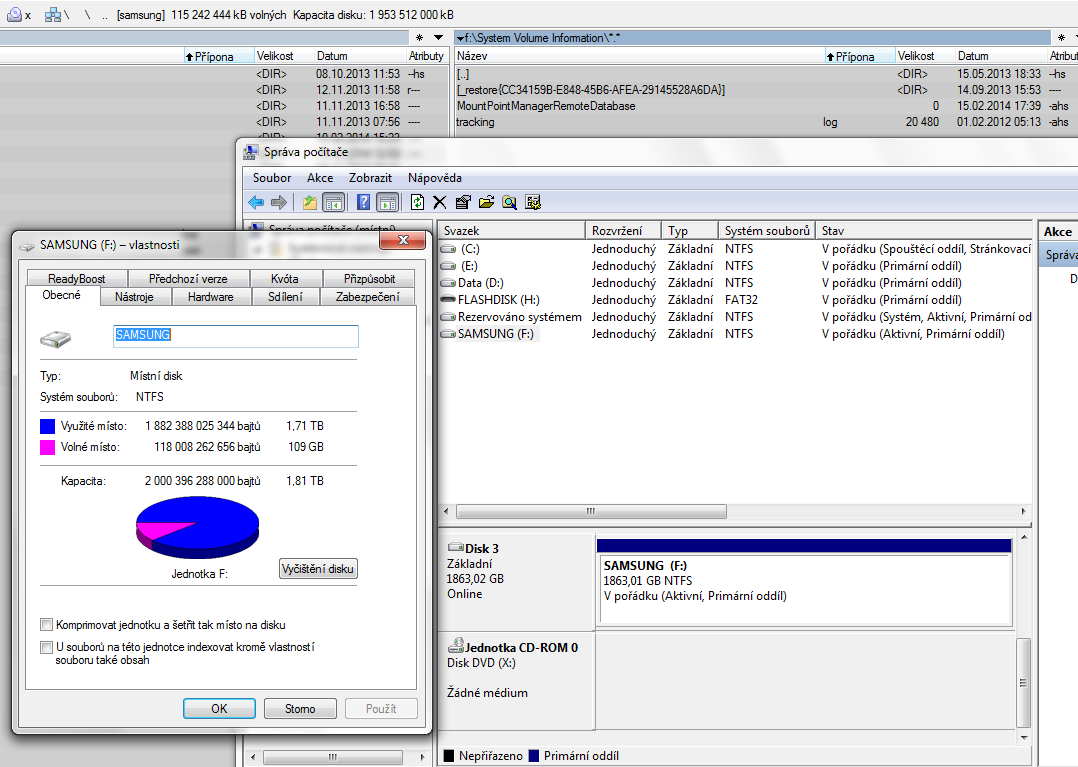
Task: Toggle the show/hide console tree icon
Action: click(x=333, y=202)
